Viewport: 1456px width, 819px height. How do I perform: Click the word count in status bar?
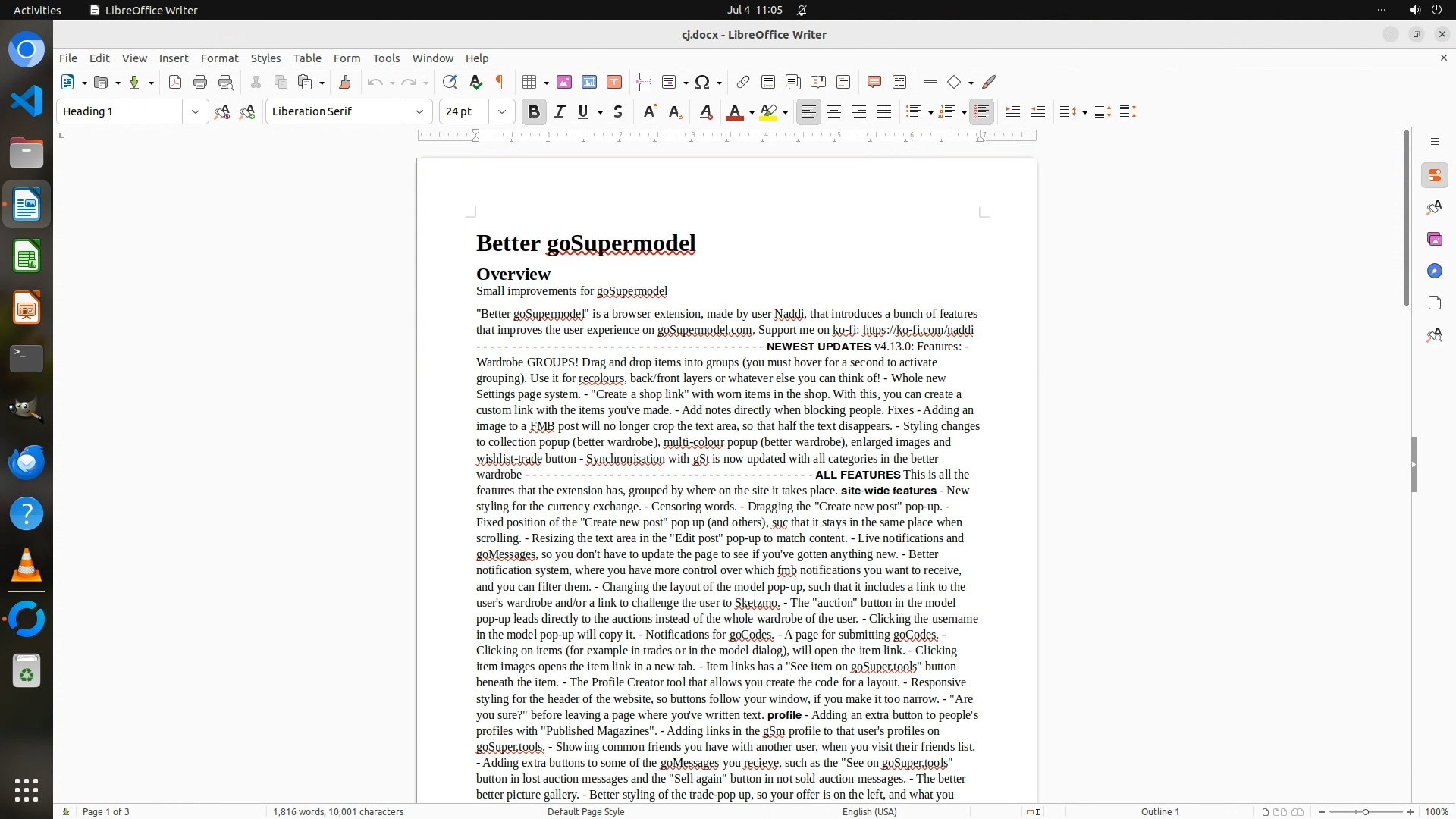click(x=338, y=811)
